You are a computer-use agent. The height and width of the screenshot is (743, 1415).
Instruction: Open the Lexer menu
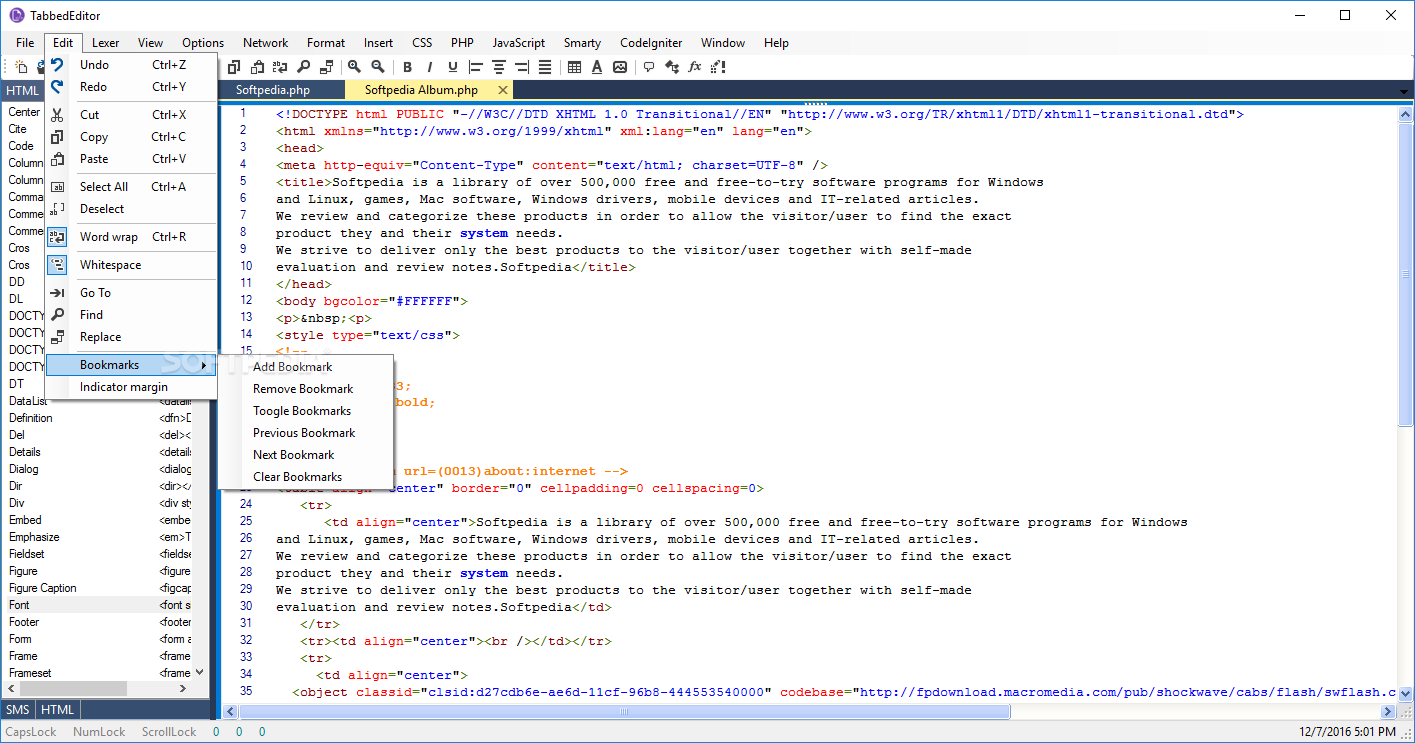(x=105, y=43)
